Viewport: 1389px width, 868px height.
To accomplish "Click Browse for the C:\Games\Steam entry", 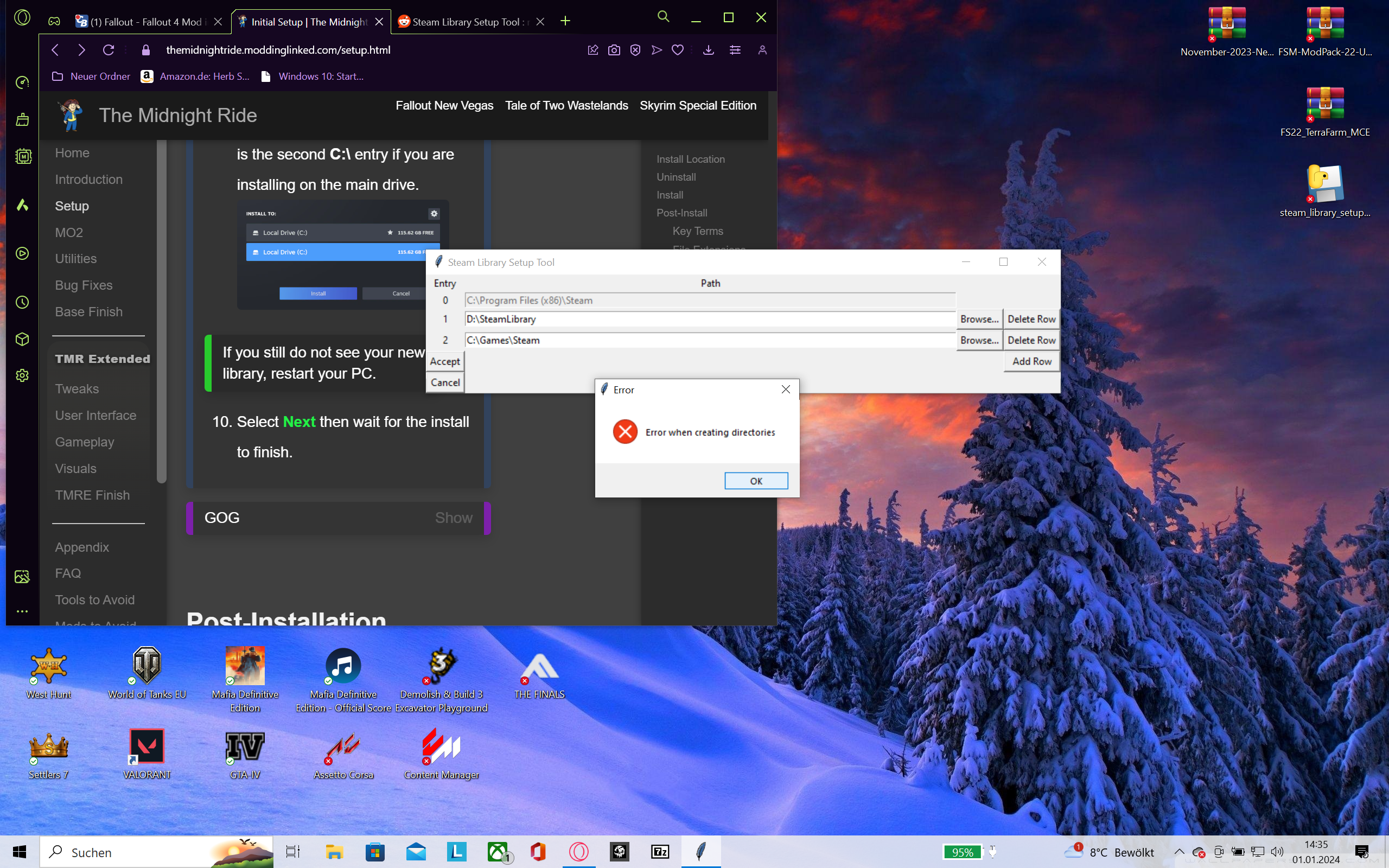I will coord(979,341).
